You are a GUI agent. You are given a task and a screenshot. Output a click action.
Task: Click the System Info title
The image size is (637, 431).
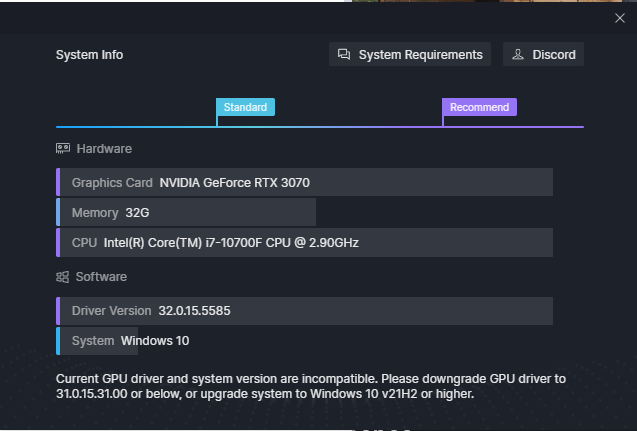pos(89,55)
